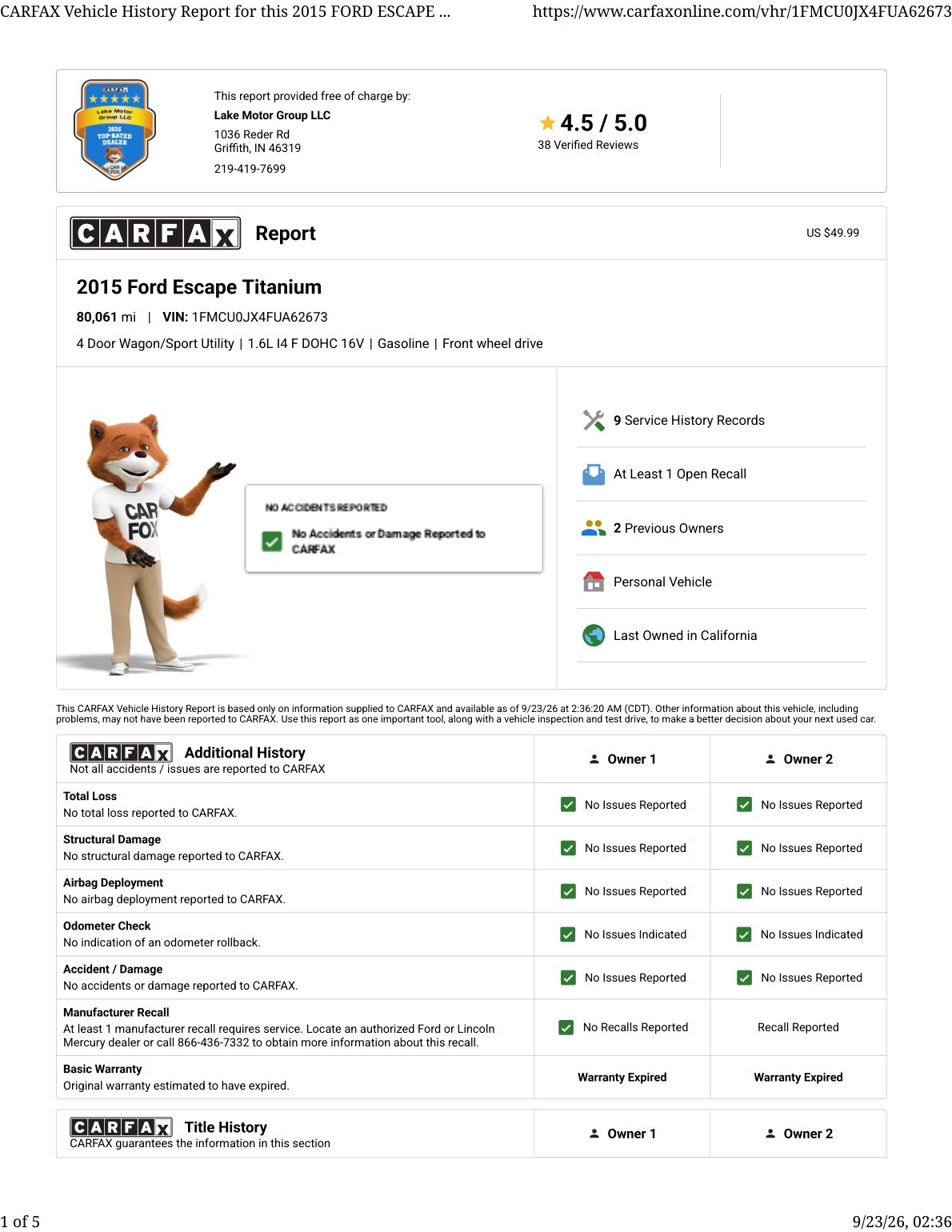Click the previous owners people icon
This screenshot has height=1232, width=952.
coord(594,528)
